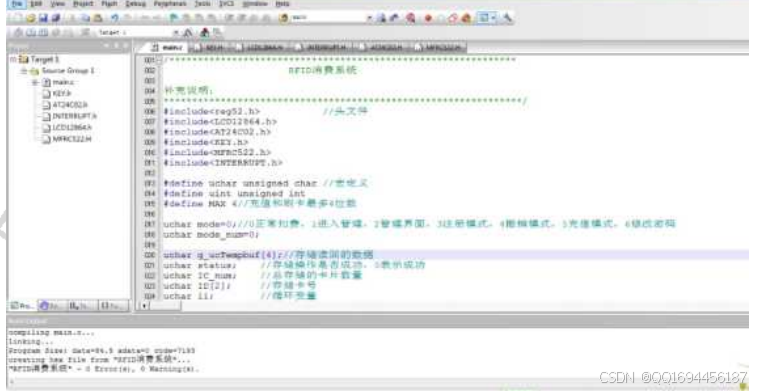Screen dimensions: 768x391
Task: Open the Help menu
Action: [x=282, y=3]
